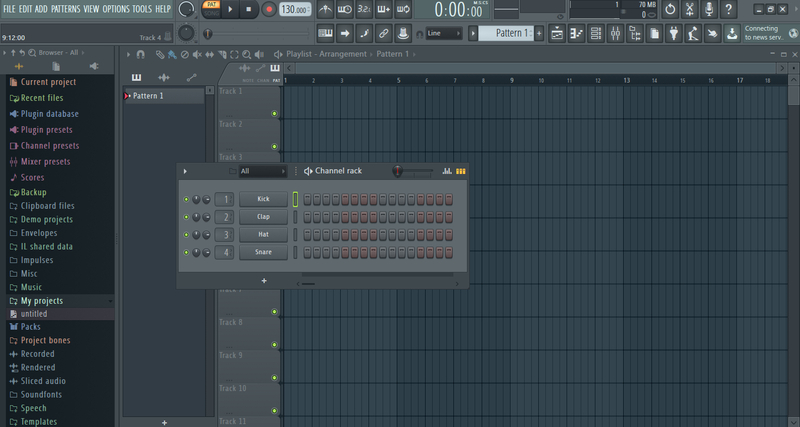The image size is (800, 427).
Task: Open graph editor icon in Channel rack
Action: point(447,171)
